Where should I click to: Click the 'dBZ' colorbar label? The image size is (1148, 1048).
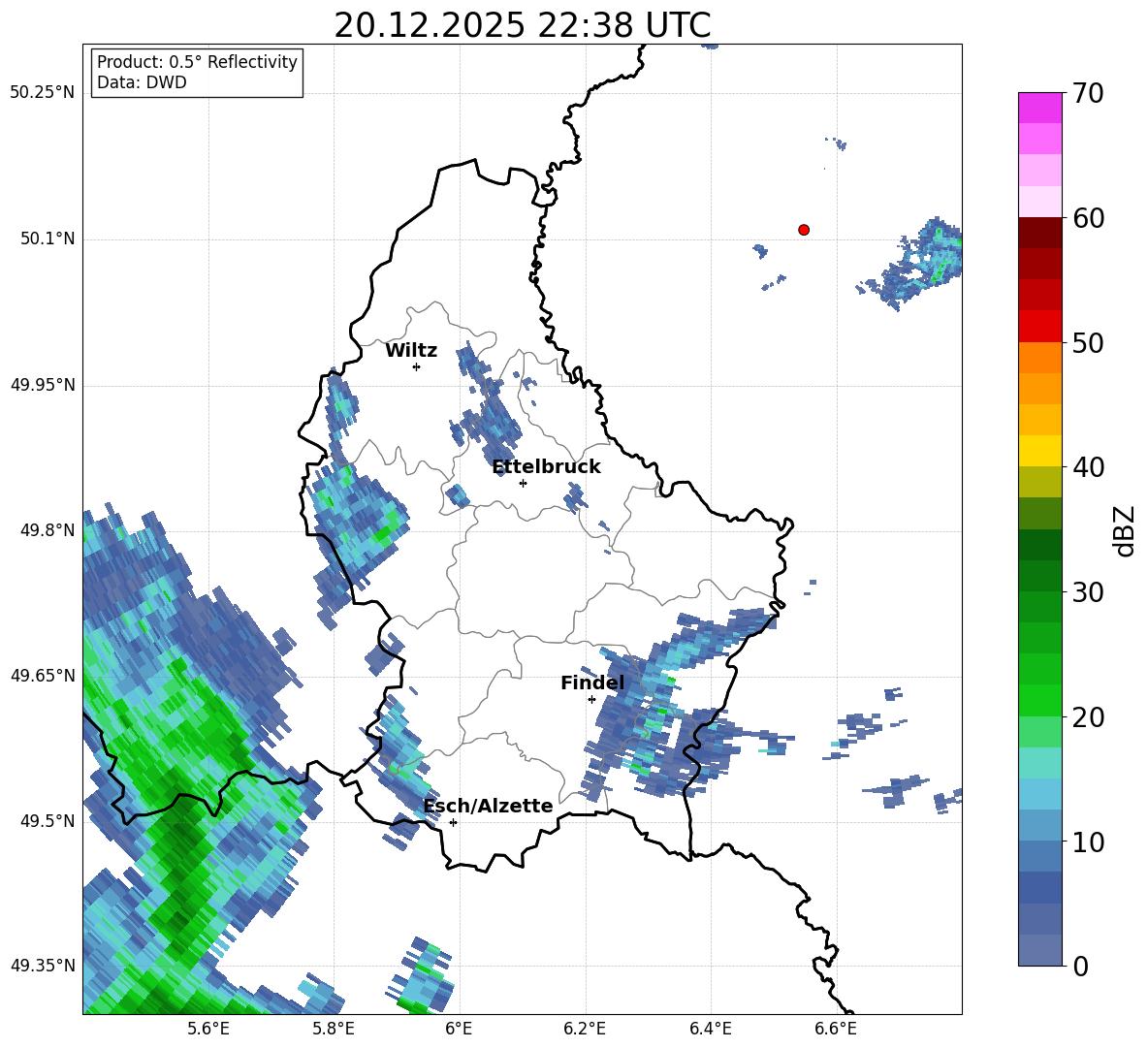(1126, 530)
